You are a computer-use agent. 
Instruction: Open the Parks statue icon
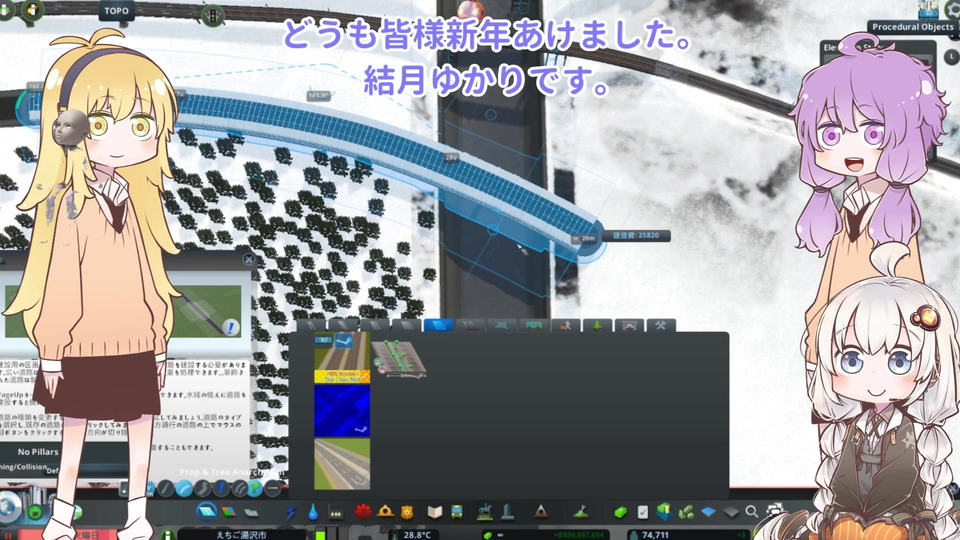point(485,511)
